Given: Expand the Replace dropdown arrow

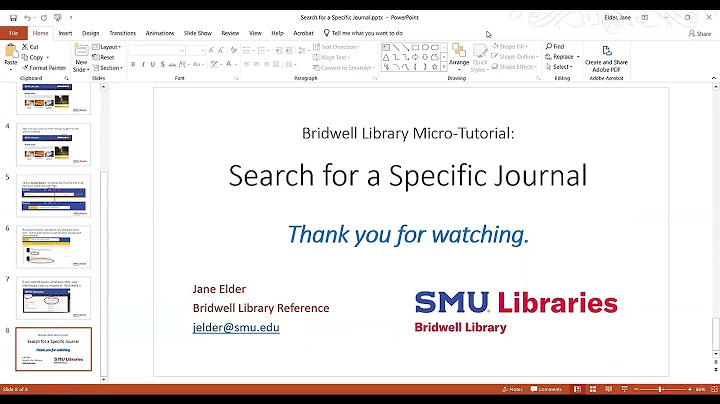Looking at the screenshot, I should tap(578, 57).
